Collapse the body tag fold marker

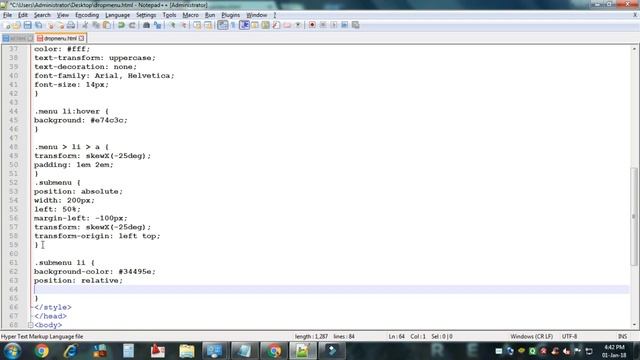30,325
